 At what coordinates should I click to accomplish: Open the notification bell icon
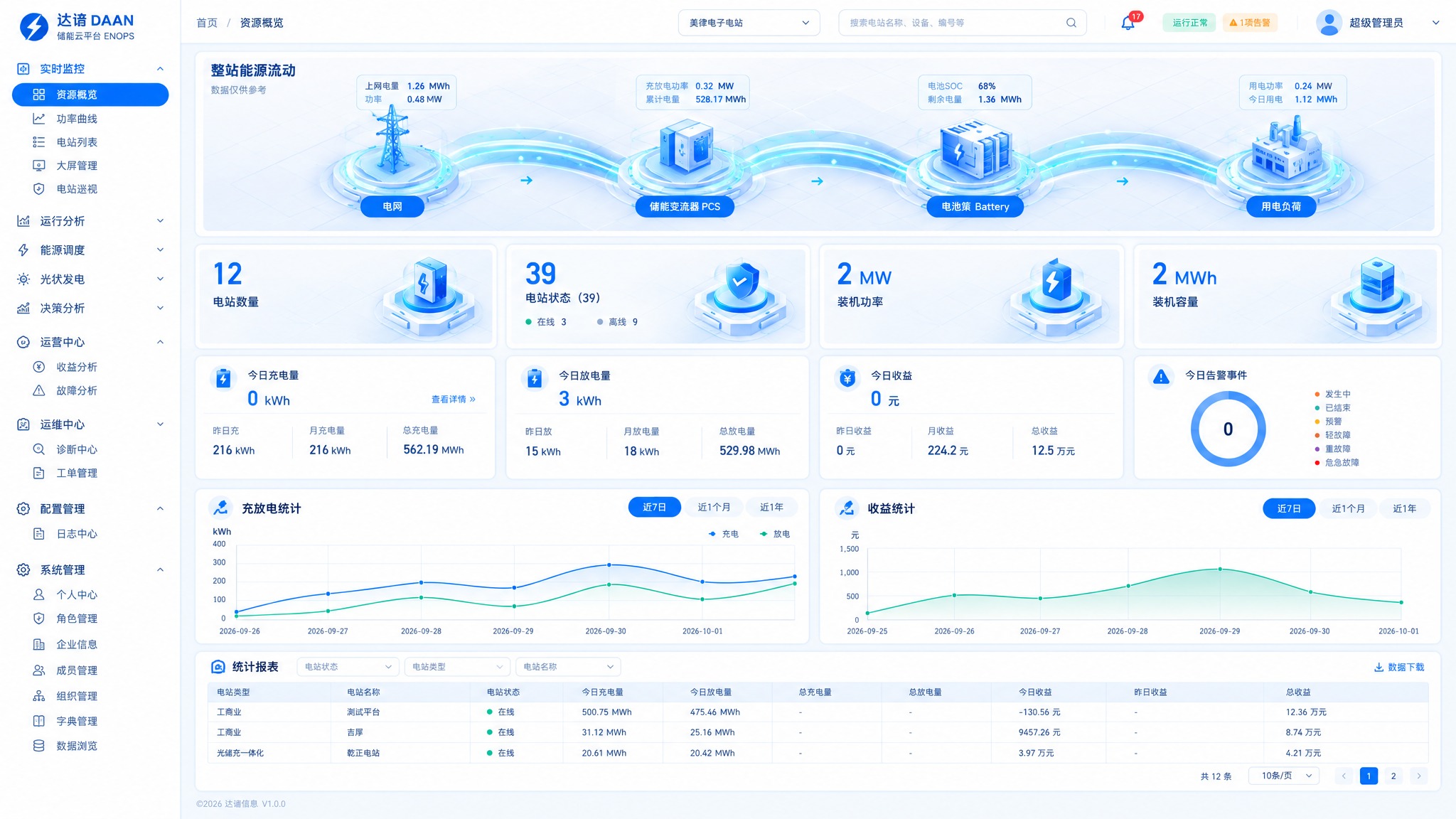click(x=1128, y=23)
